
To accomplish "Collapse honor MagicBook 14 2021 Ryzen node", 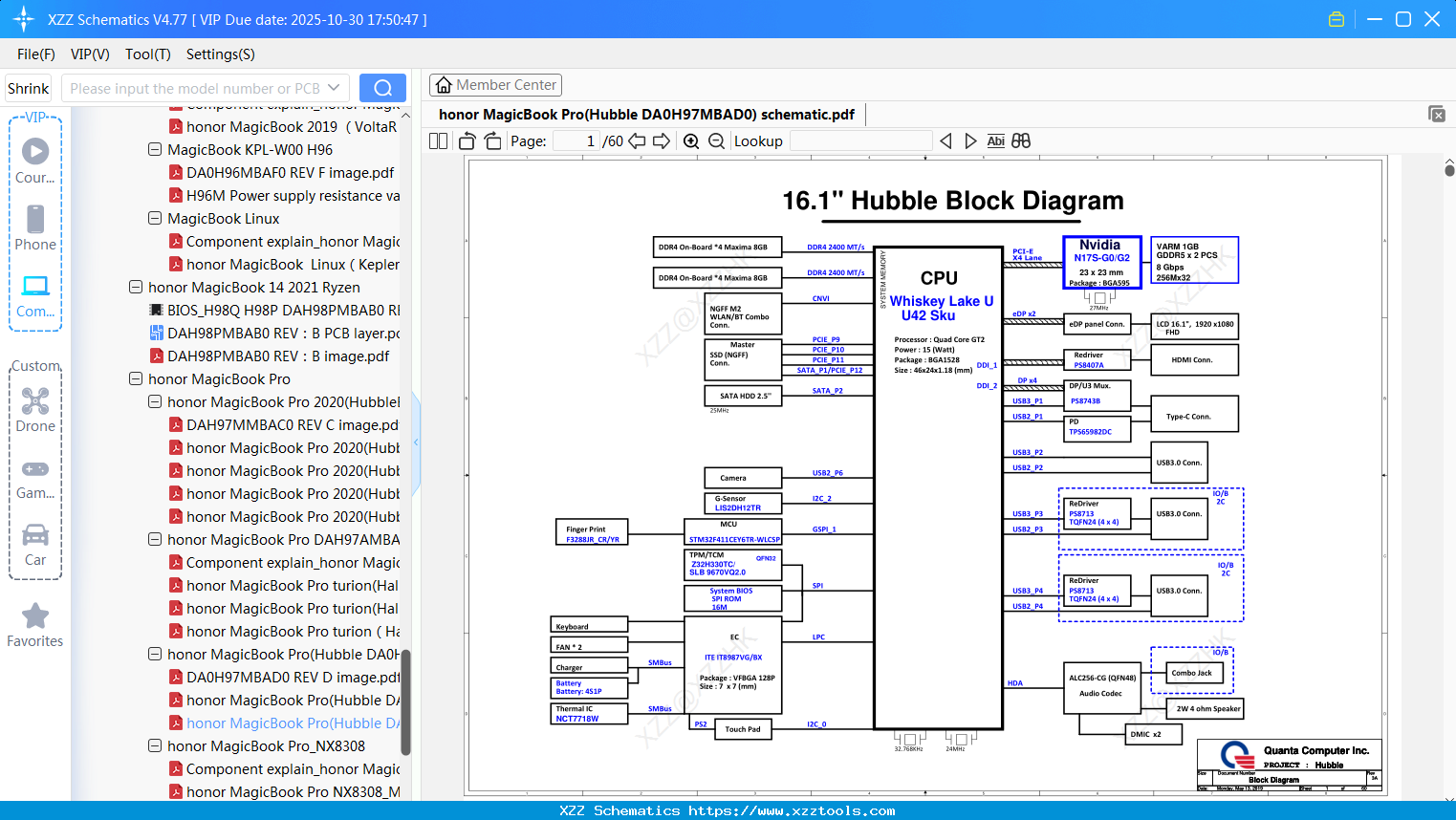I will coord(136,287).
